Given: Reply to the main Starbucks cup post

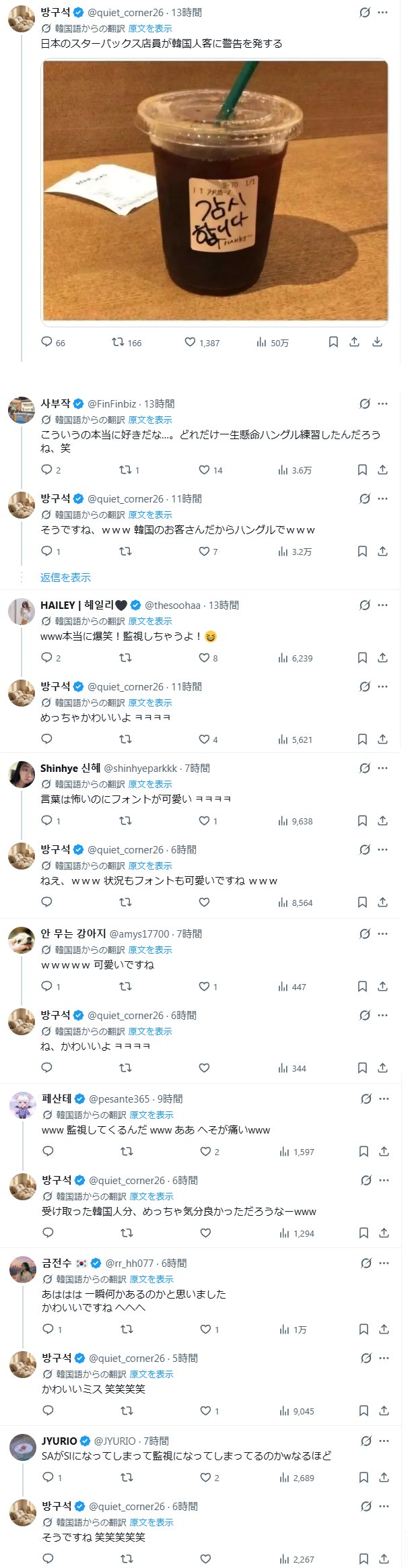Looking at the screenshot, I should click(x=47, y=342).
